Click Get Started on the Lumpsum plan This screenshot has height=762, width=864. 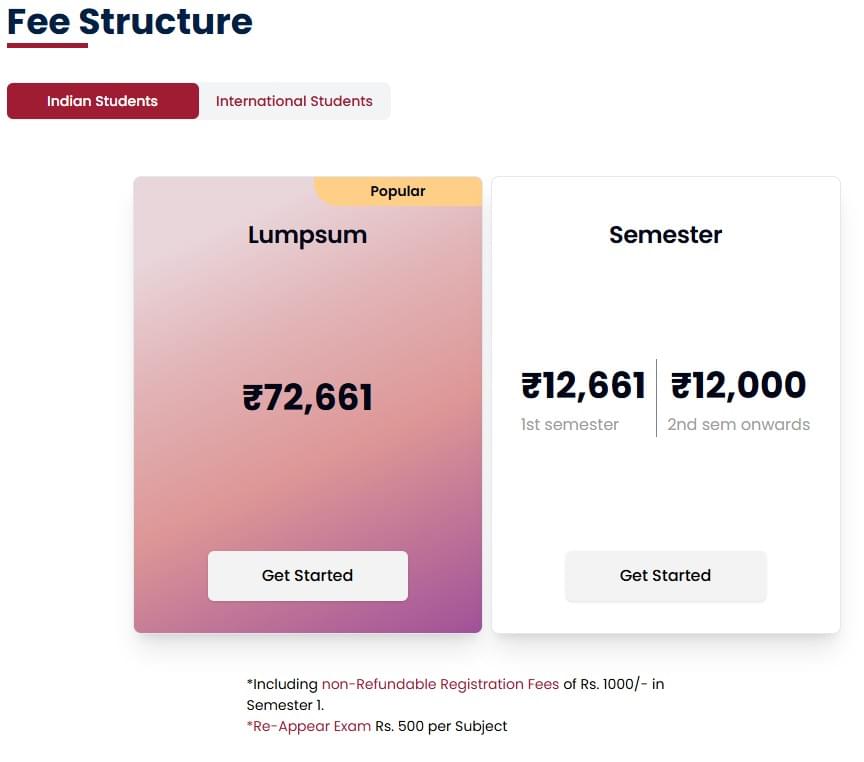point(307,575)
